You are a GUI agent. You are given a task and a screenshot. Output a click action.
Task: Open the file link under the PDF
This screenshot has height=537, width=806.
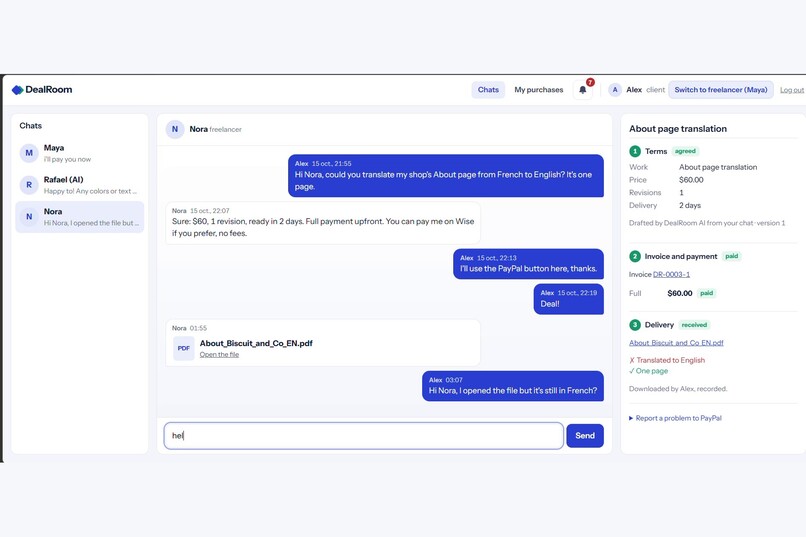[219, 355]
